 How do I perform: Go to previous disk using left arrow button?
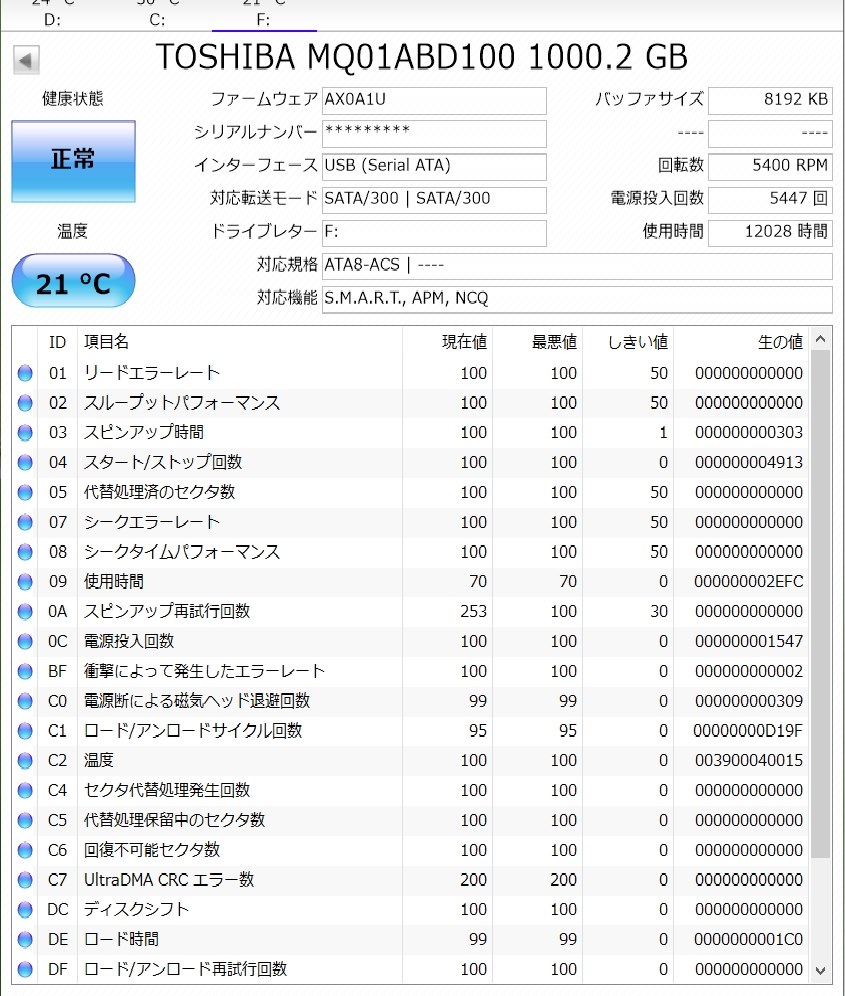coord(26,60)
